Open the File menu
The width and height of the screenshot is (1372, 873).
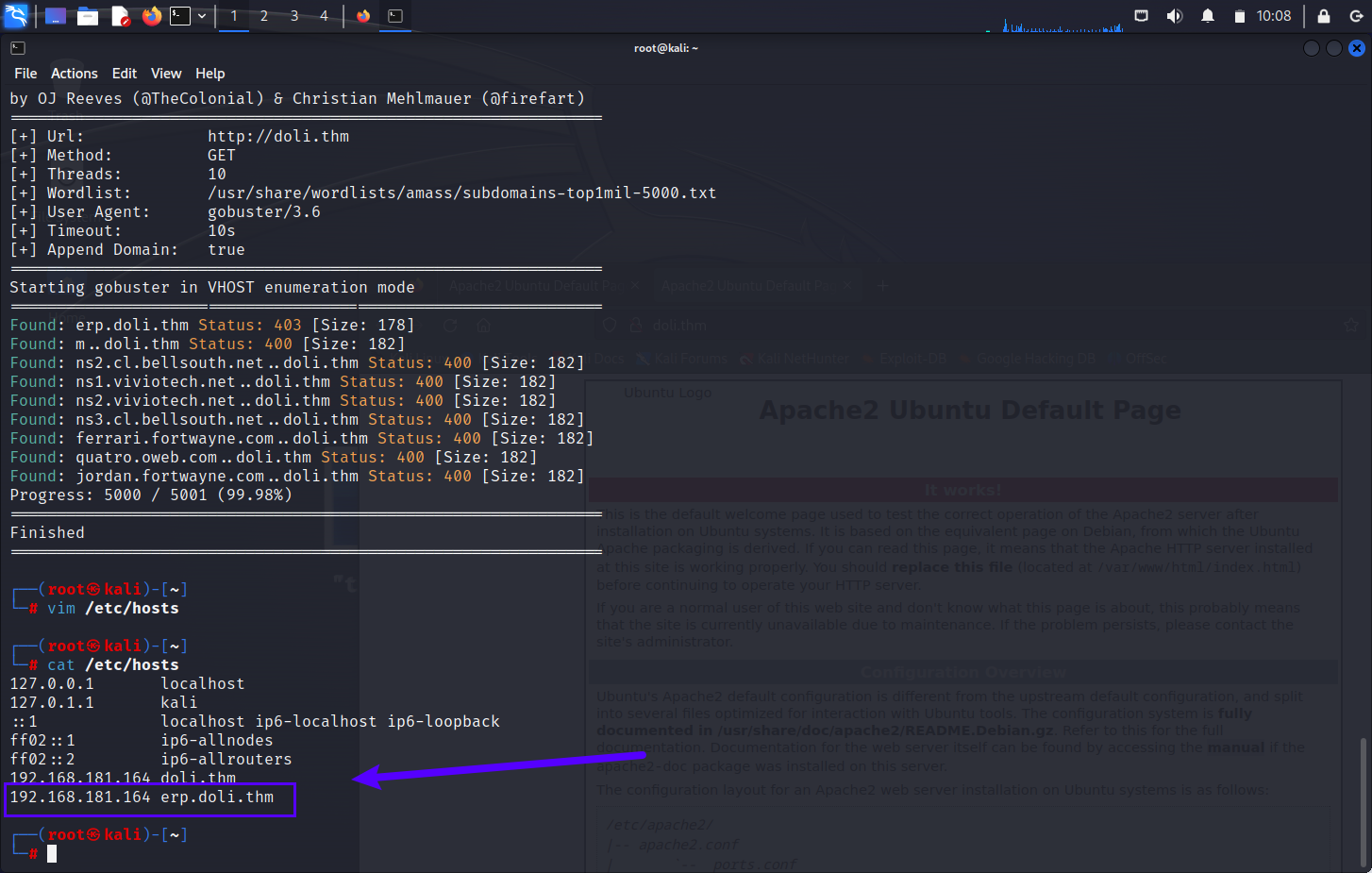(x=25, y=74)
